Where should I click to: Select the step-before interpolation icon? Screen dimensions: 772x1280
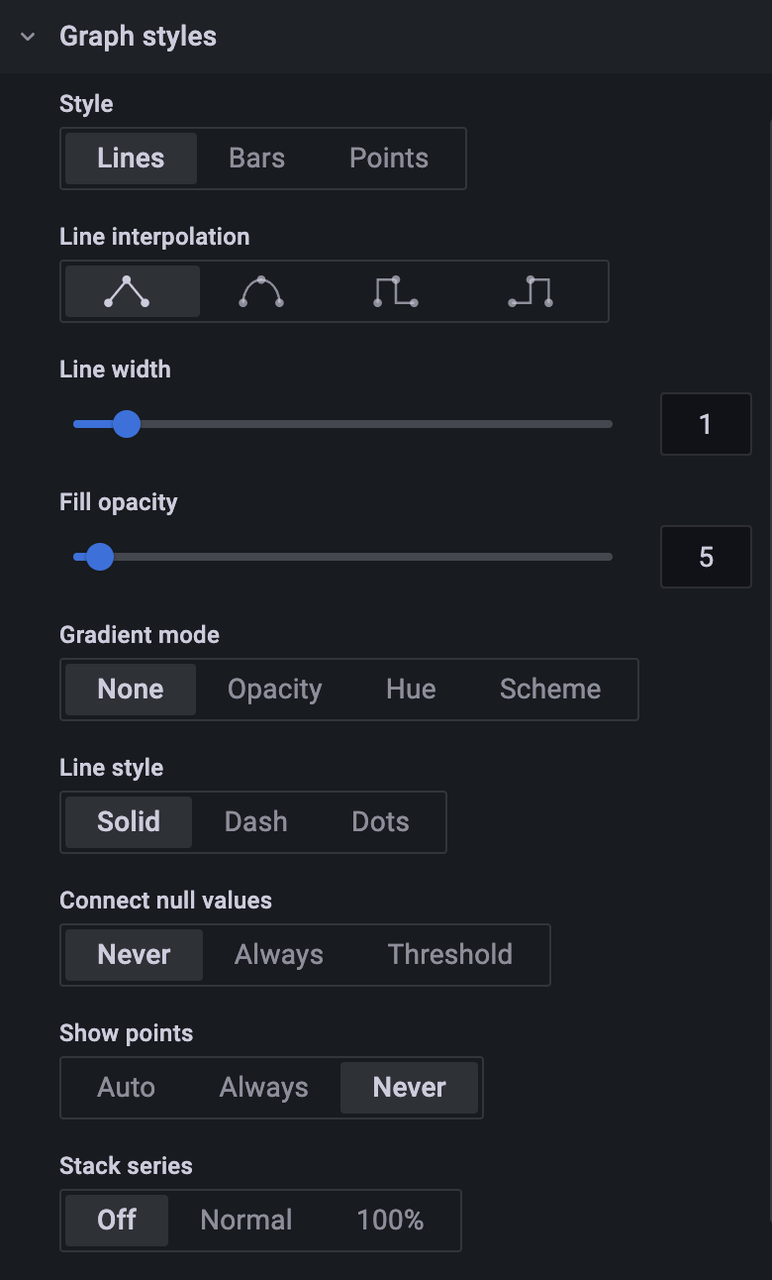click(x=394, y=291)
